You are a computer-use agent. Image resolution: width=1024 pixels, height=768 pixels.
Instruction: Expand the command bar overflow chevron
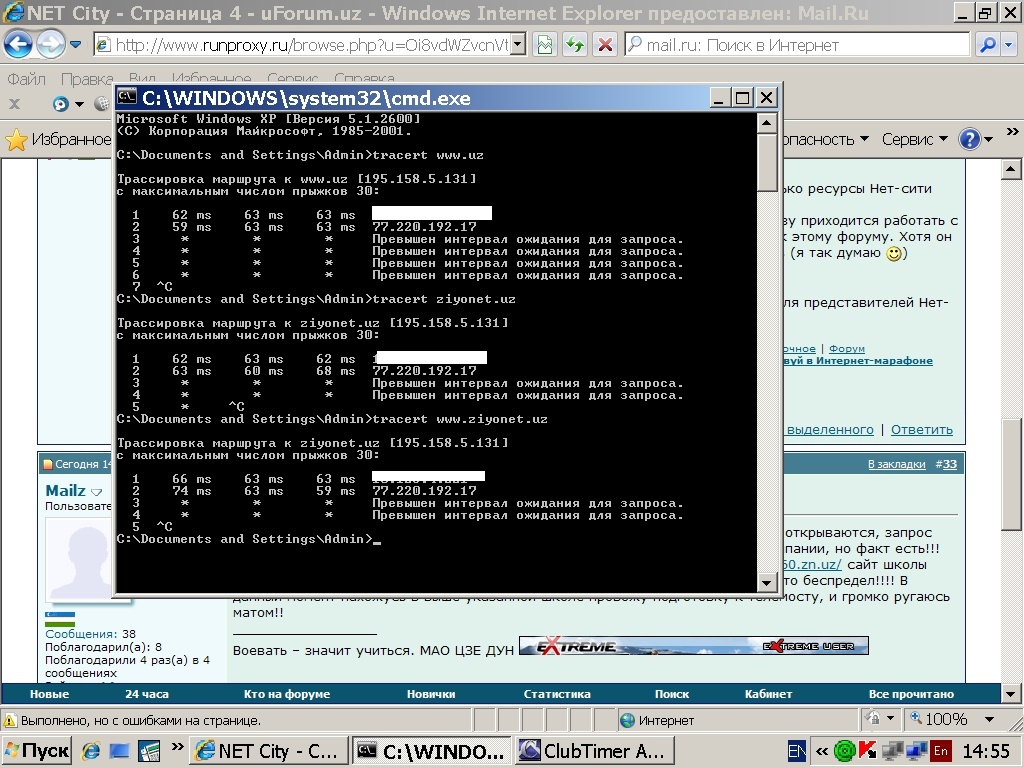point(1012,132)
